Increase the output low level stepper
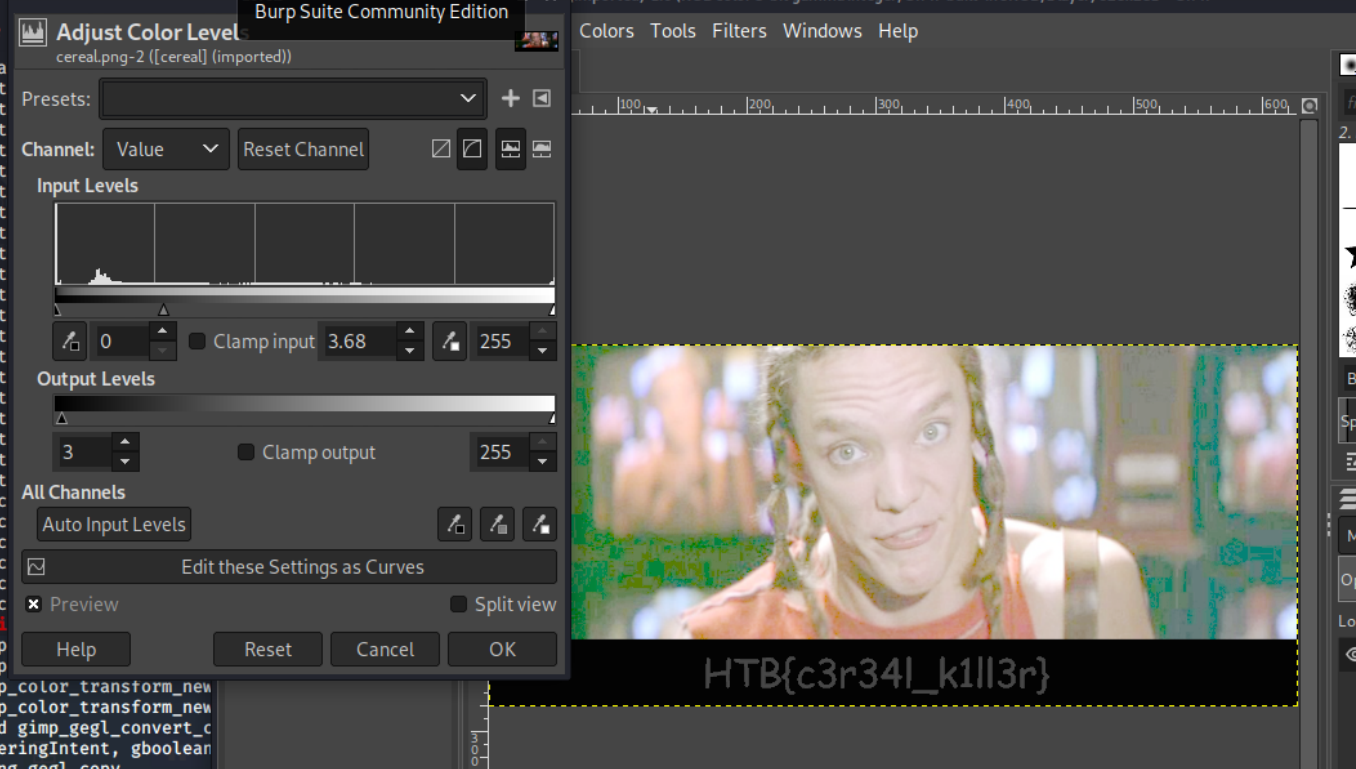1356x769 pixels. coord(125,442)
